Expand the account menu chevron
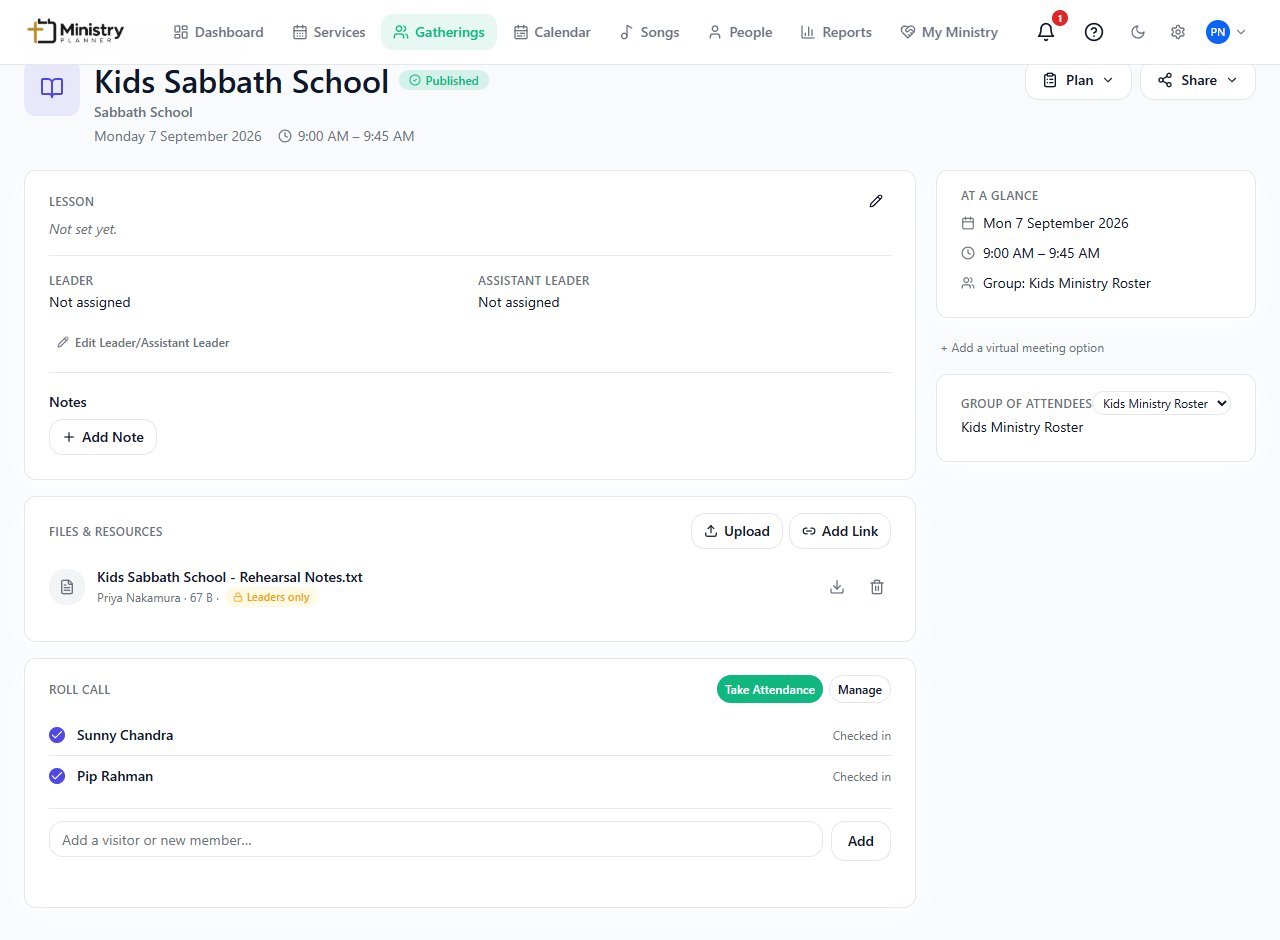This screenshot has height=940, width=1280. 1241,32
